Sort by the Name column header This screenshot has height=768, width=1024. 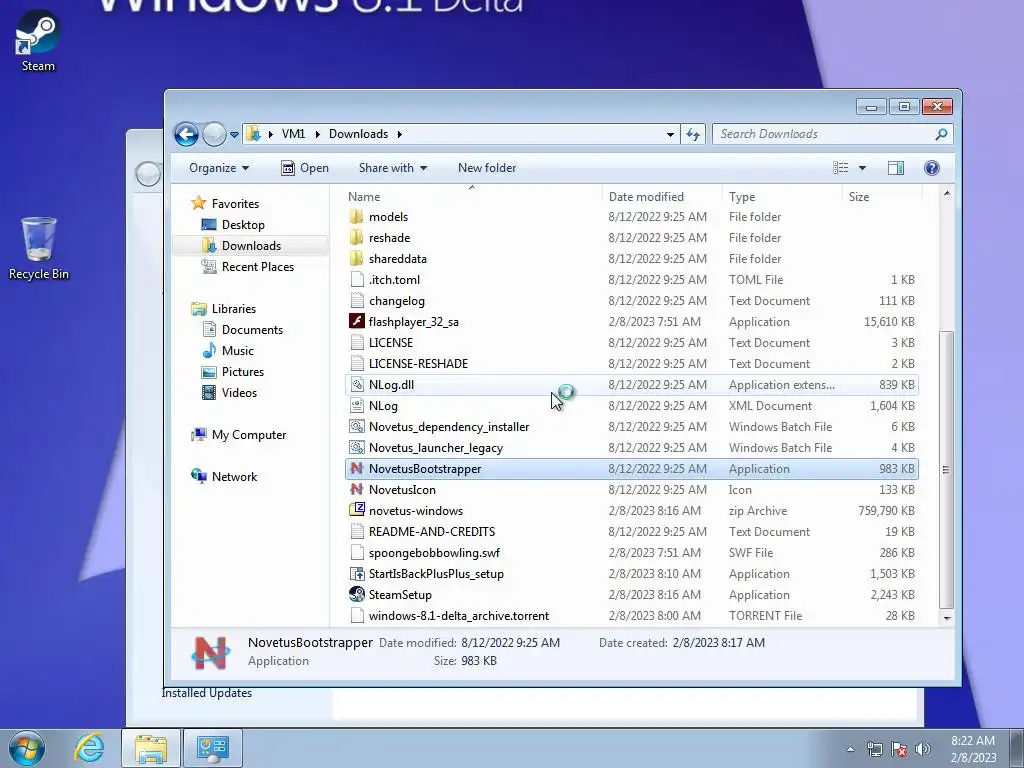pos(472,197)
